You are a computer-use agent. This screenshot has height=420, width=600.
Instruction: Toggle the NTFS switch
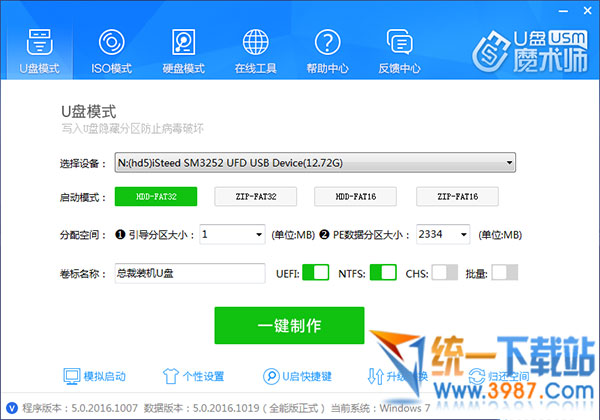click(x=383, y=273)
